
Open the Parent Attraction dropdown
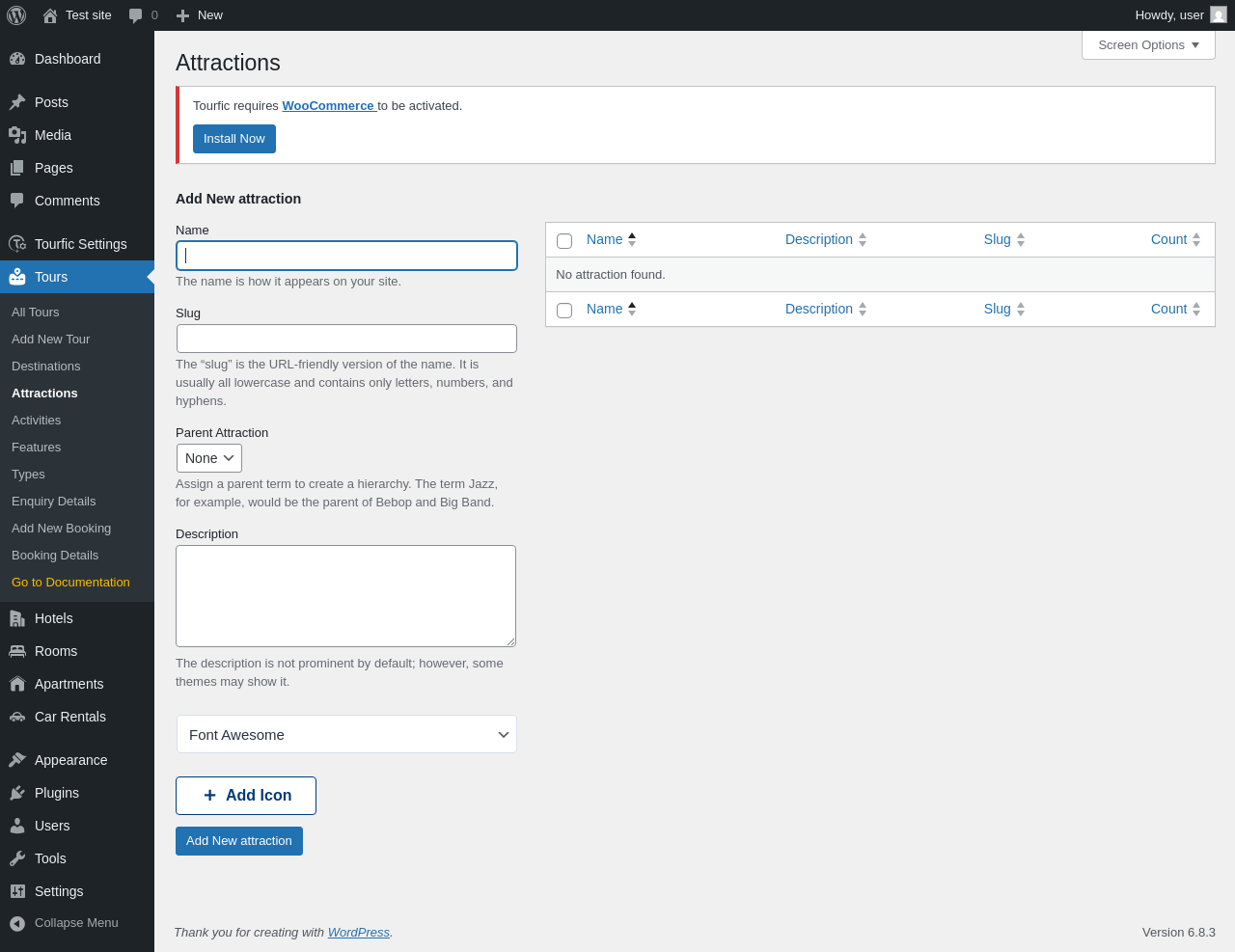click(x=209, y=458)
